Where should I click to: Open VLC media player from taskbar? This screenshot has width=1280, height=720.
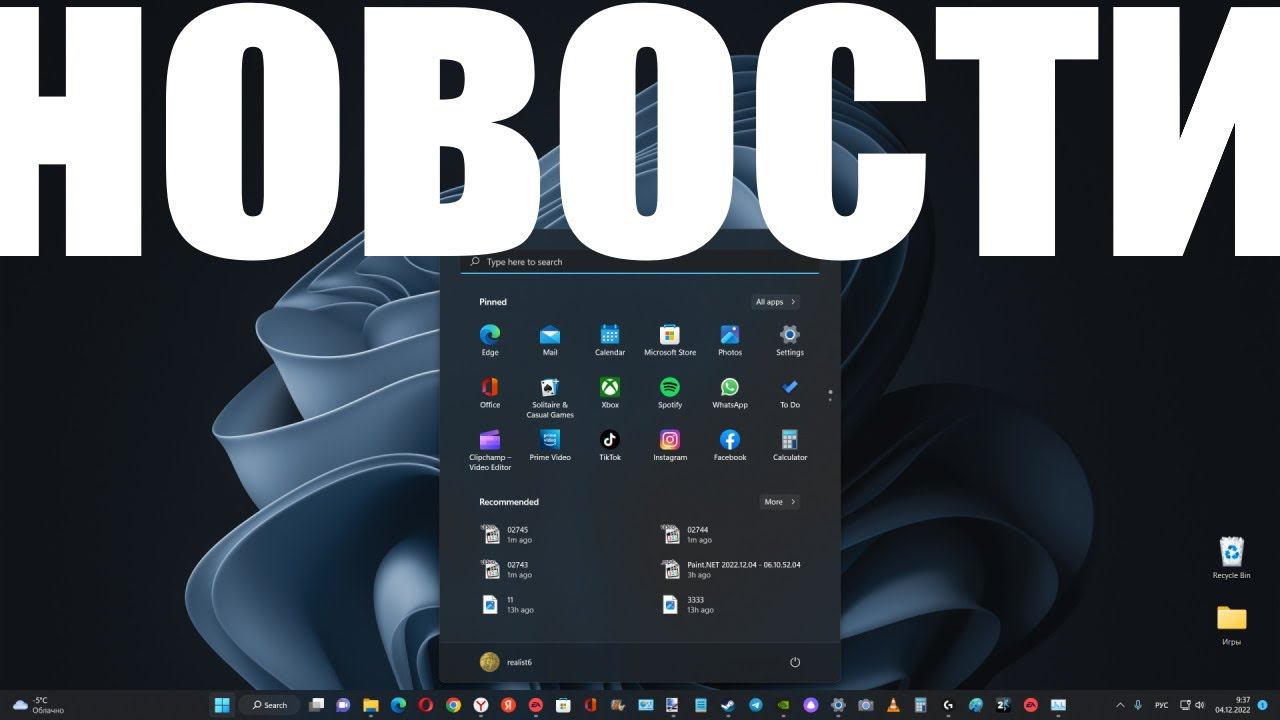[893, 705]
